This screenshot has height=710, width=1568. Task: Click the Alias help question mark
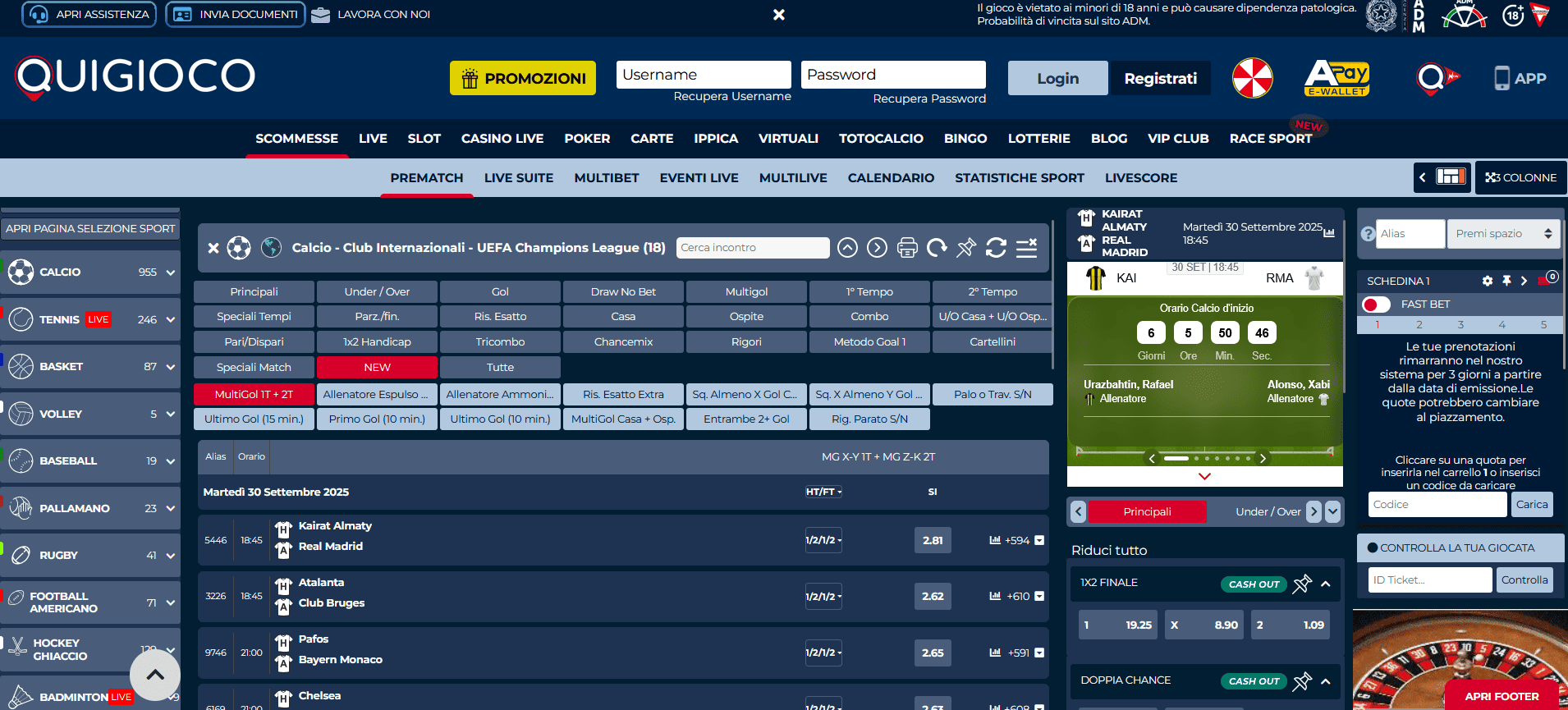click(1368, 234)
